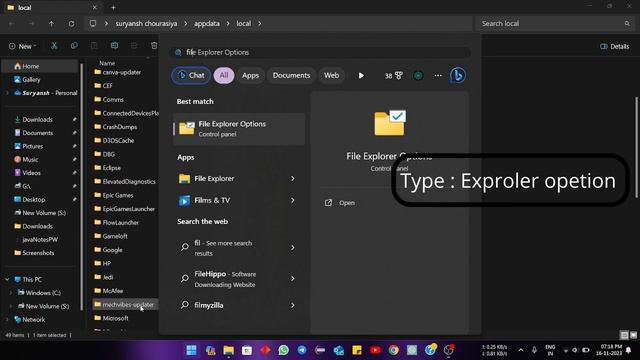Screen dimensions: 640x360
Task: Sort by the Name column header
Action: tap(107, 63)
